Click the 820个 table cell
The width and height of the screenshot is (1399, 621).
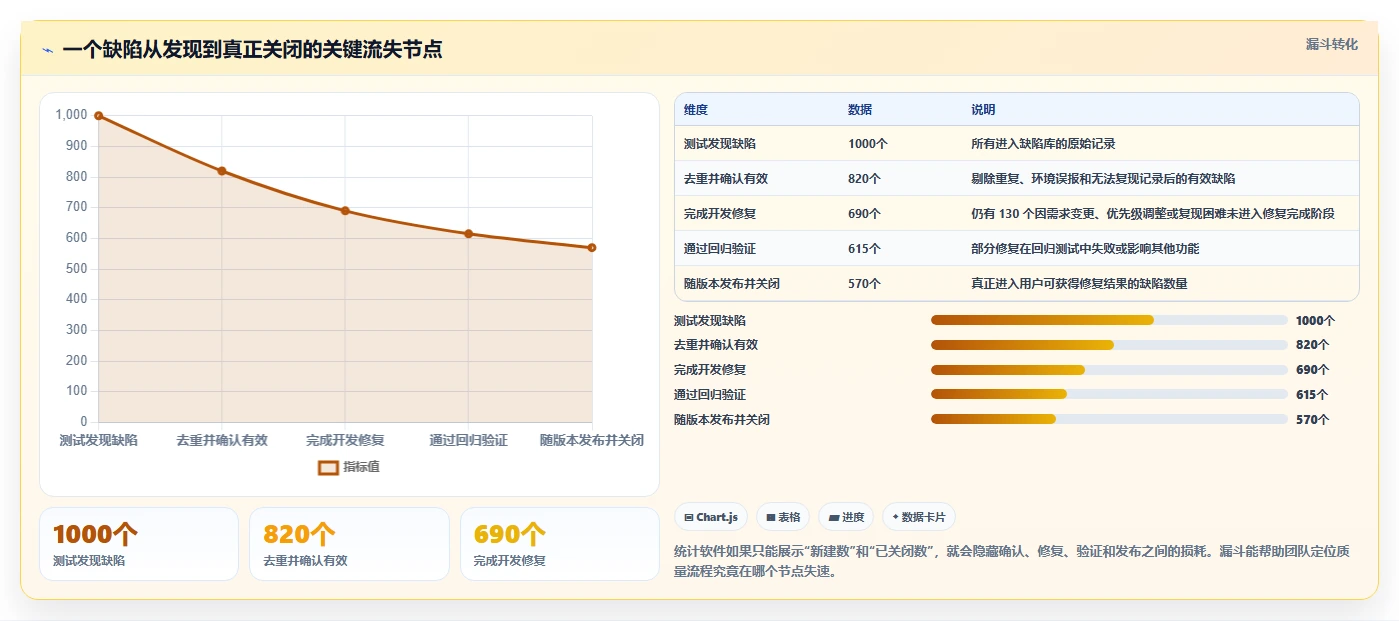(x=864, y=179)
